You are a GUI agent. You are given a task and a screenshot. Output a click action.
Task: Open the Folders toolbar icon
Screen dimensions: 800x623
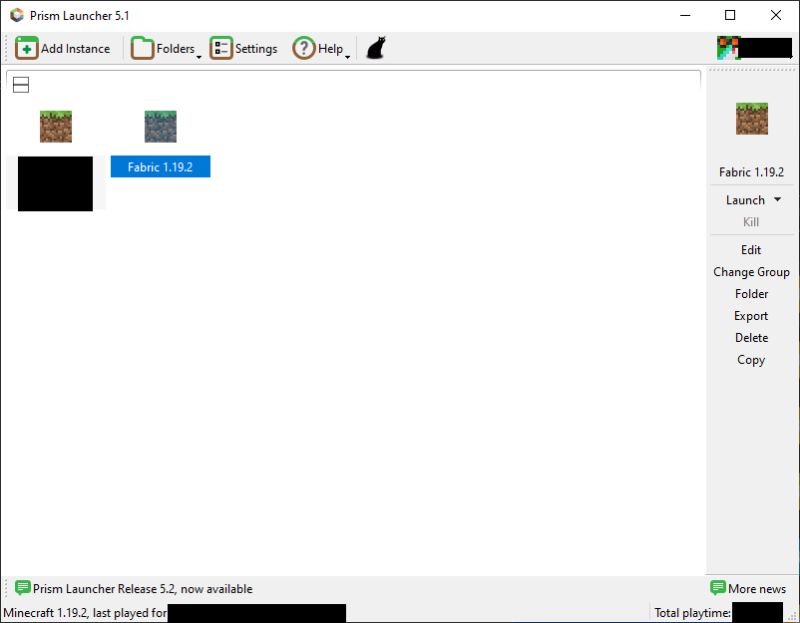pos(140,47)
